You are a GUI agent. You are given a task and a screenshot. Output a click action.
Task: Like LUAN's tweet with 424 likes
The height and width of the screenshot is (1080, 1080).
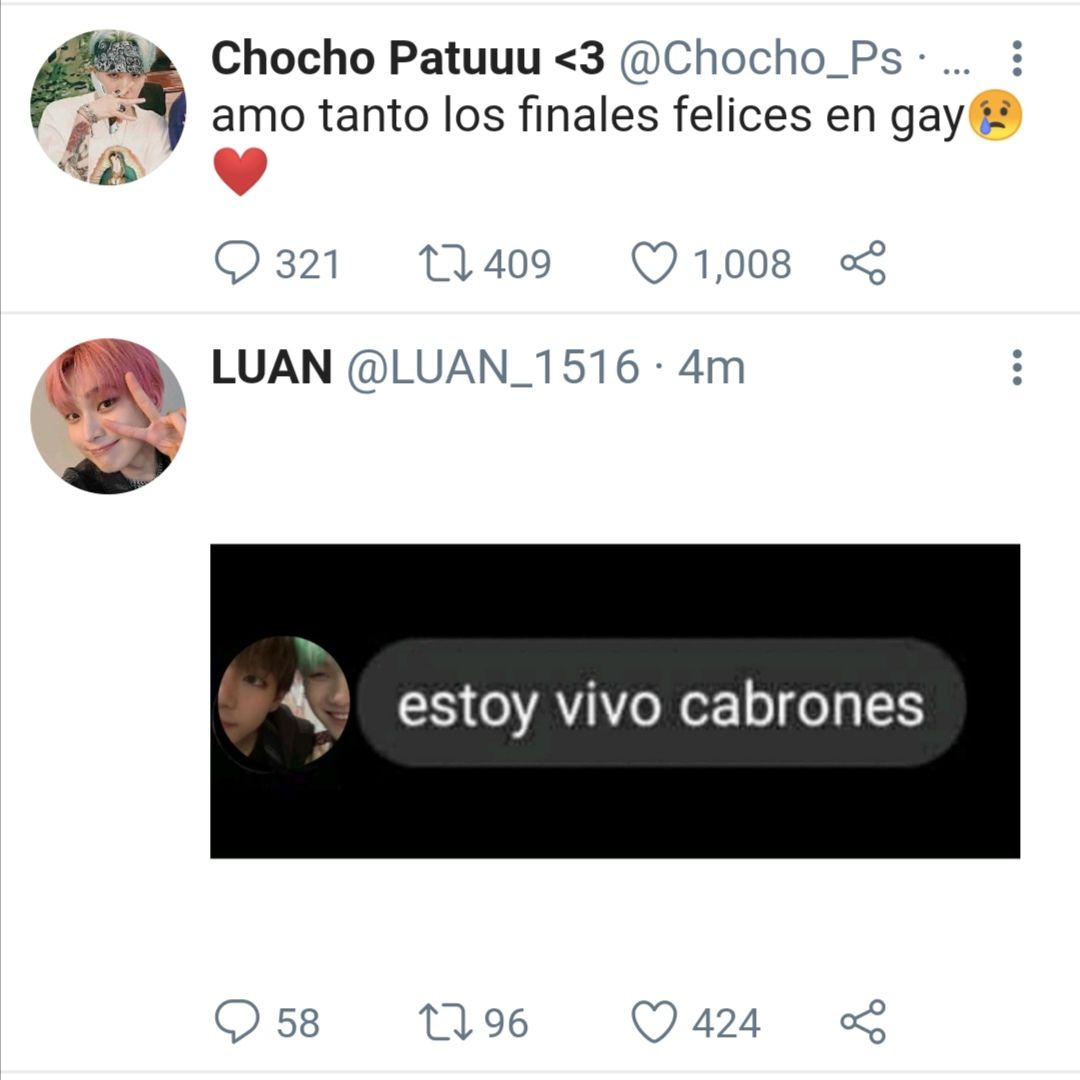(654, 1022)
